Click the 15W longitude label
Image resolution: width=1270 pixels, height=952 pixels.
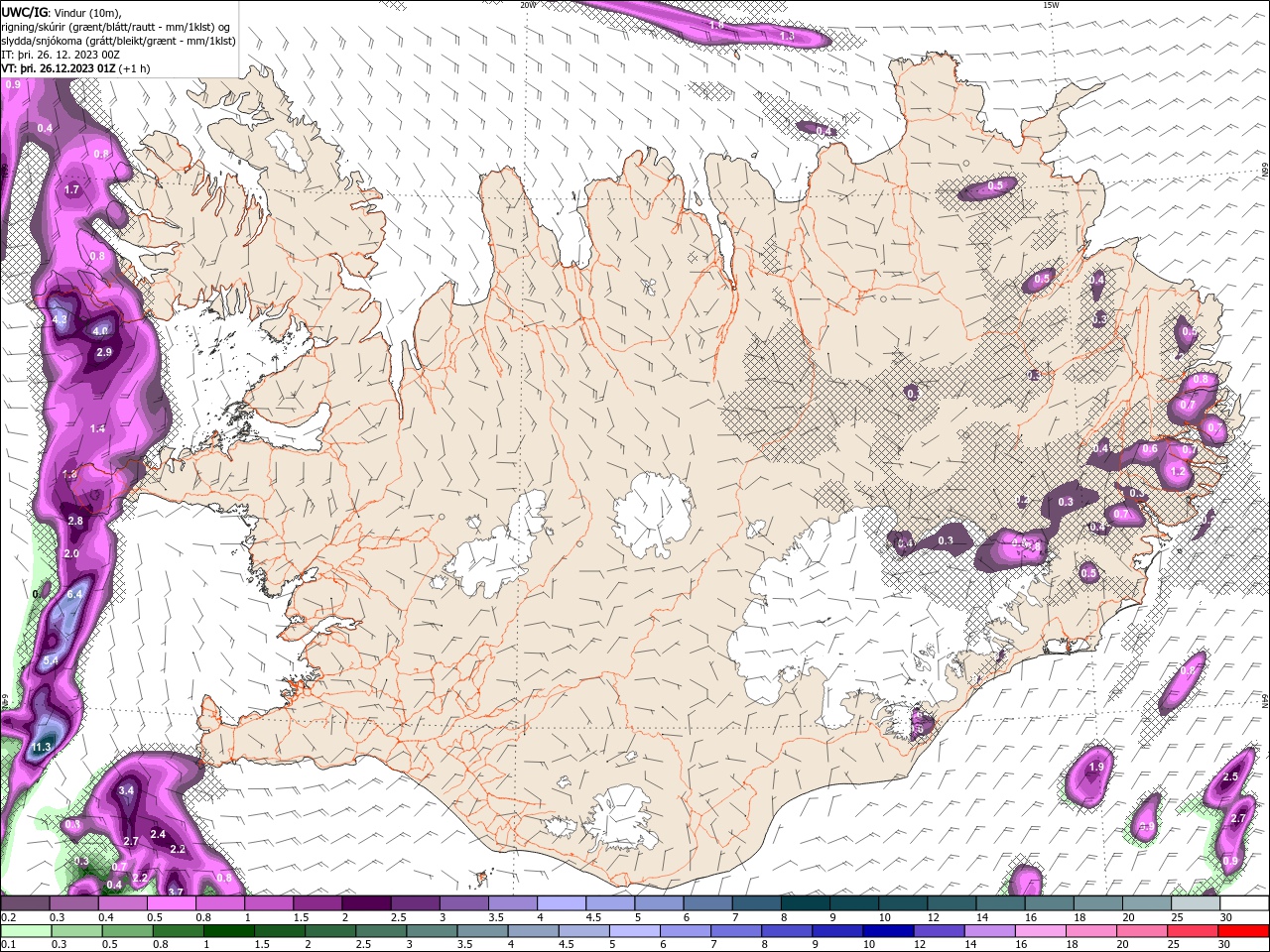(1051, 5)
